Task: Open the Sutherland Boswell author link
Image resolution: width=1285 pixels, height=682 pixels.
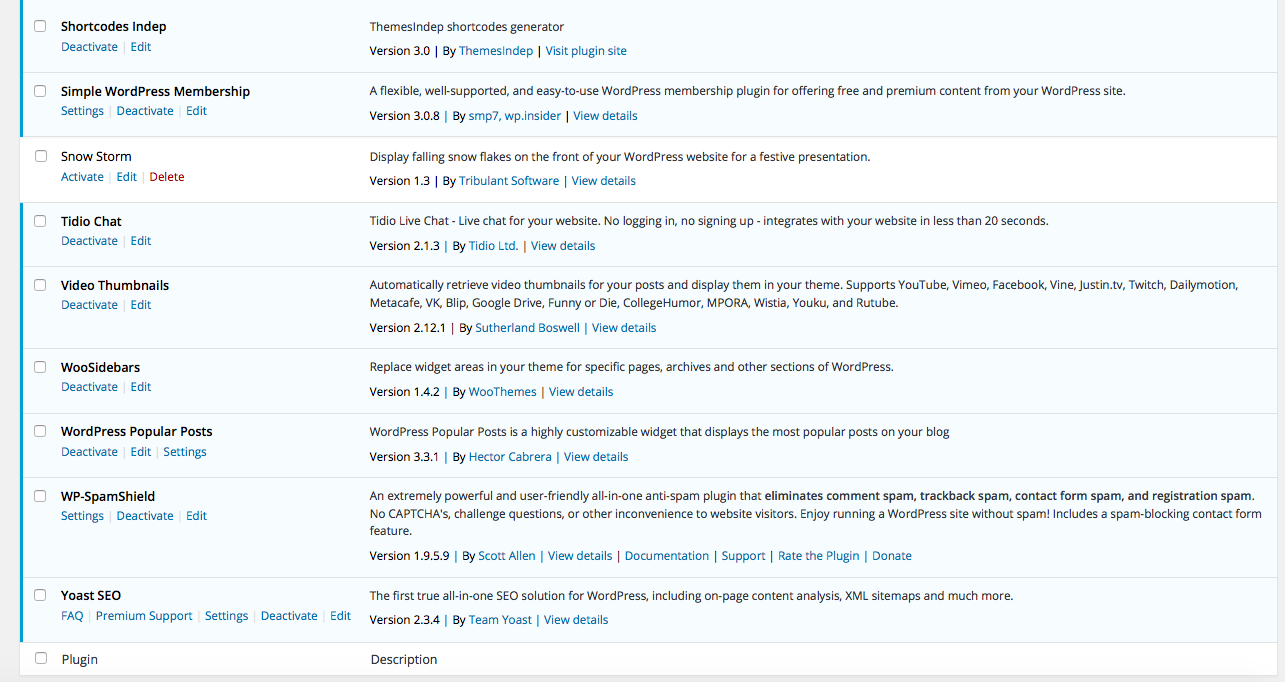Action: click(528, 328)
